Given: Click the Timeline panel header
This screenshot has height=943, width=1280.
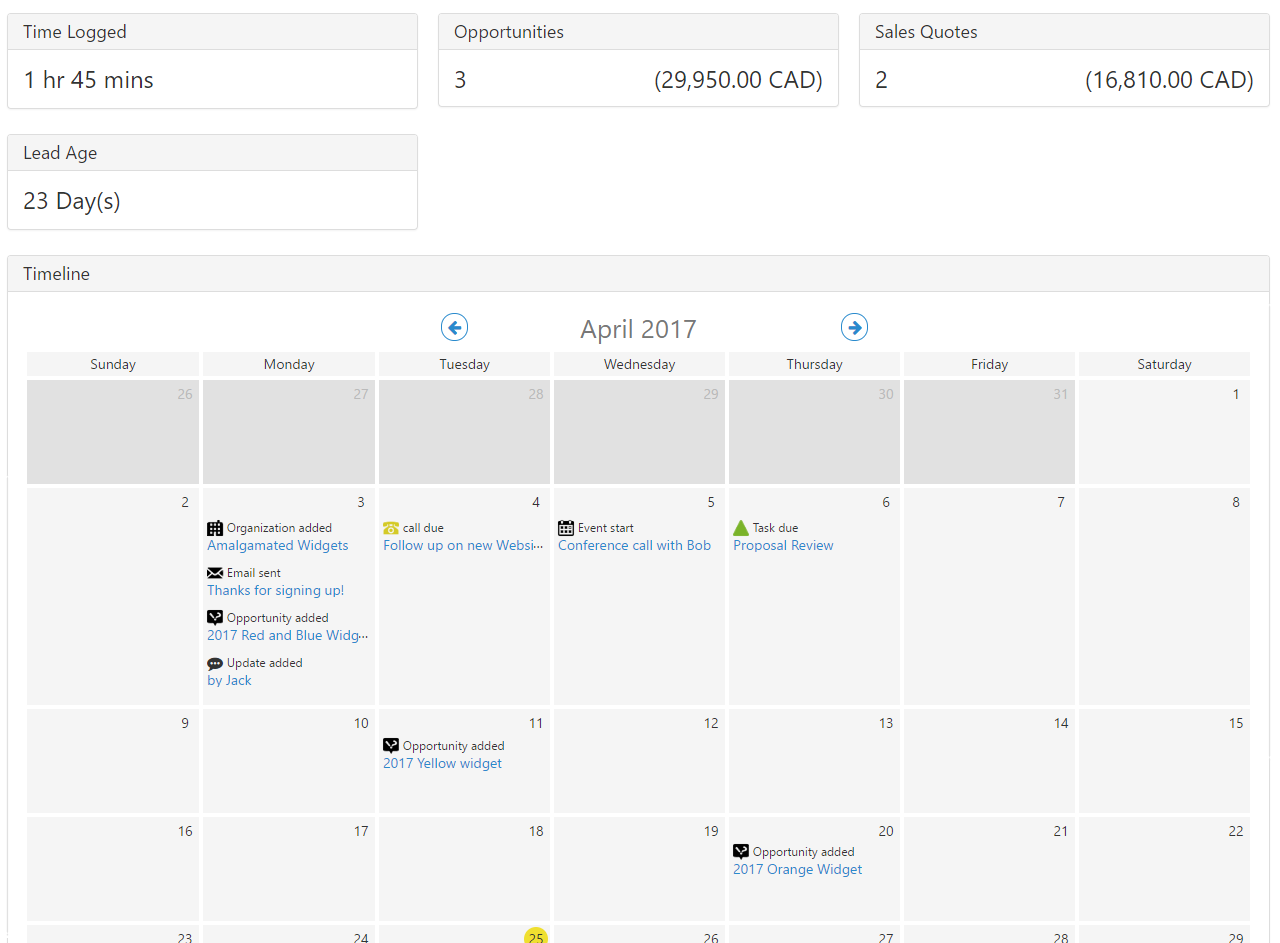Looking at the screenshot, I should pos(638,274).
